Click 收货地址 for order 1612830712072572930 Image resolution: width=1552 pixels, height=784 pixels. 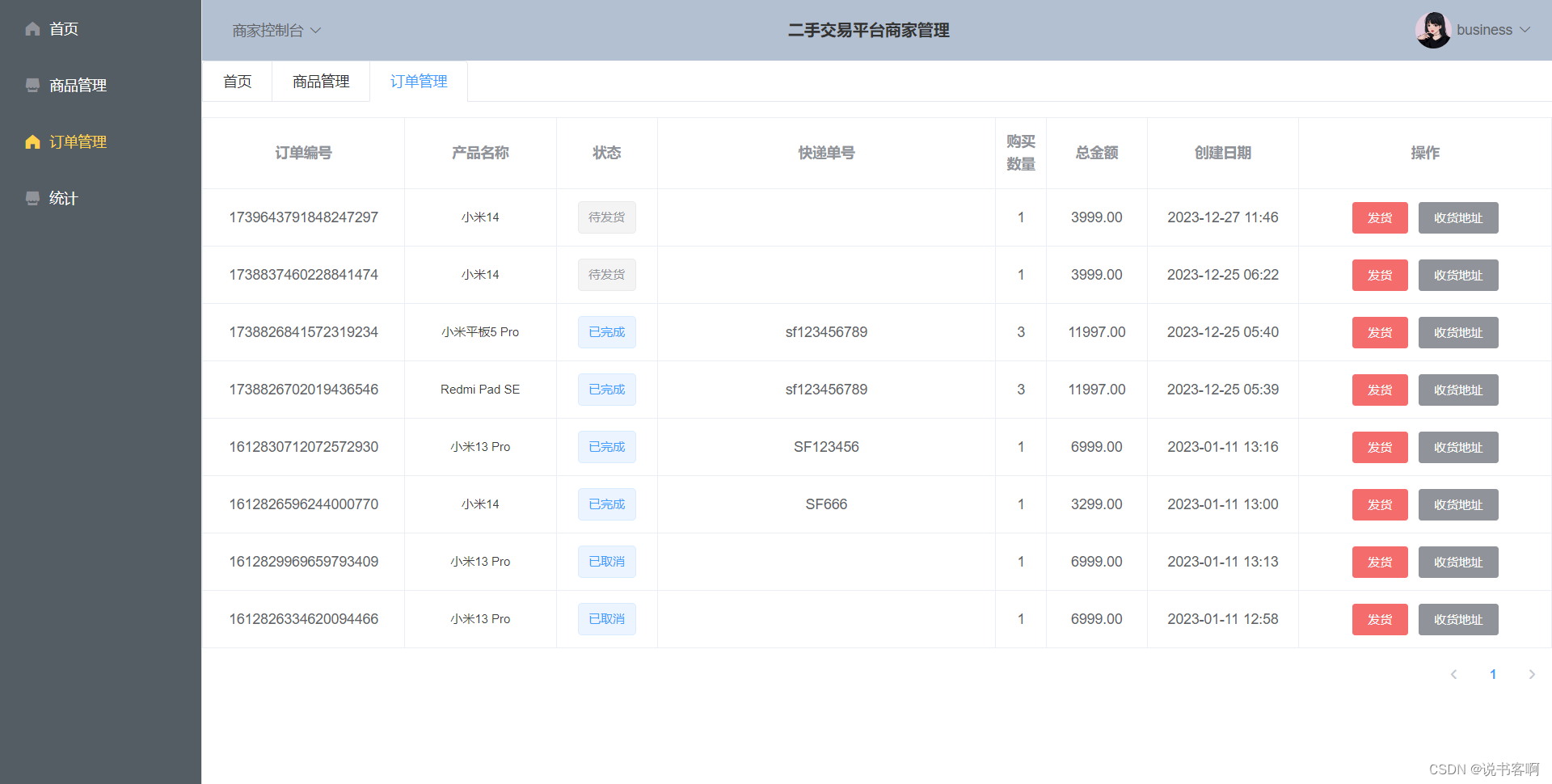click(1458, 447)
